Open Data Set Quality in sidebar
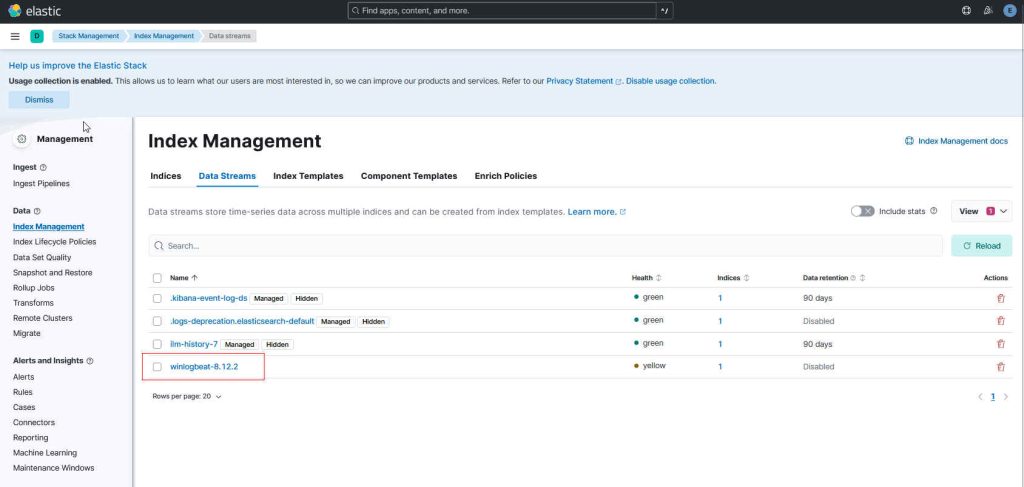The image size is (1024, 487). coord(42,258)
